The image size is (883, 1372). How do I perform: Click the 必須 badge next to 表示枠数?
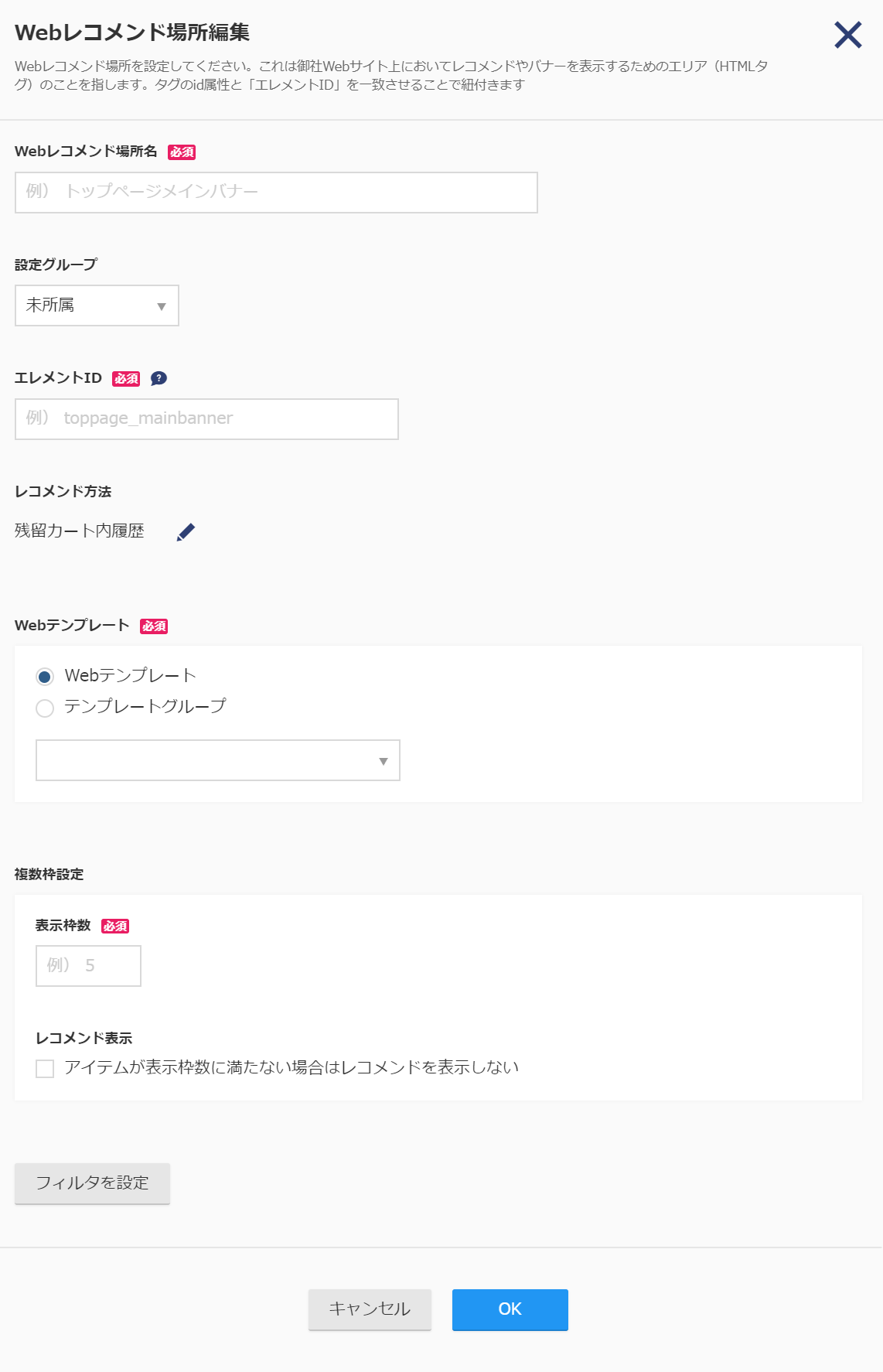[x=115, y=927]
